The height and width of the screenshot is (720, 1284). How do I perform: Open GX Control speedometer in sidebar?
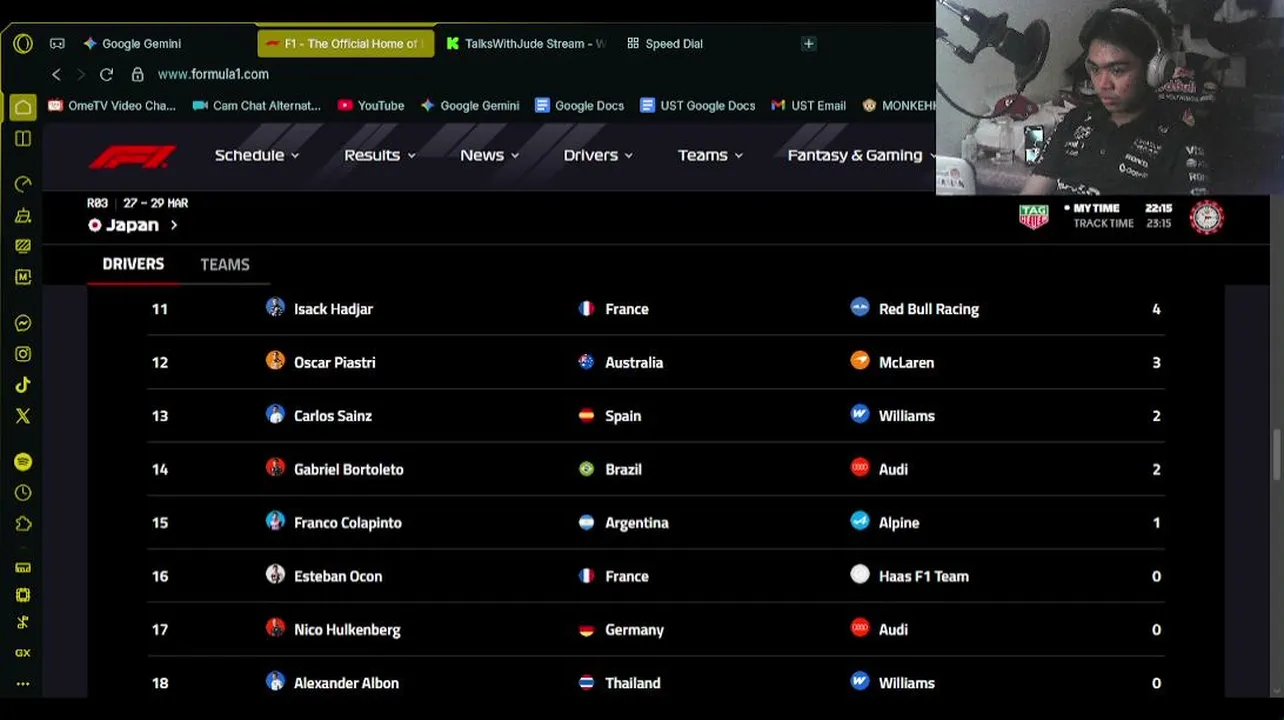23,184
